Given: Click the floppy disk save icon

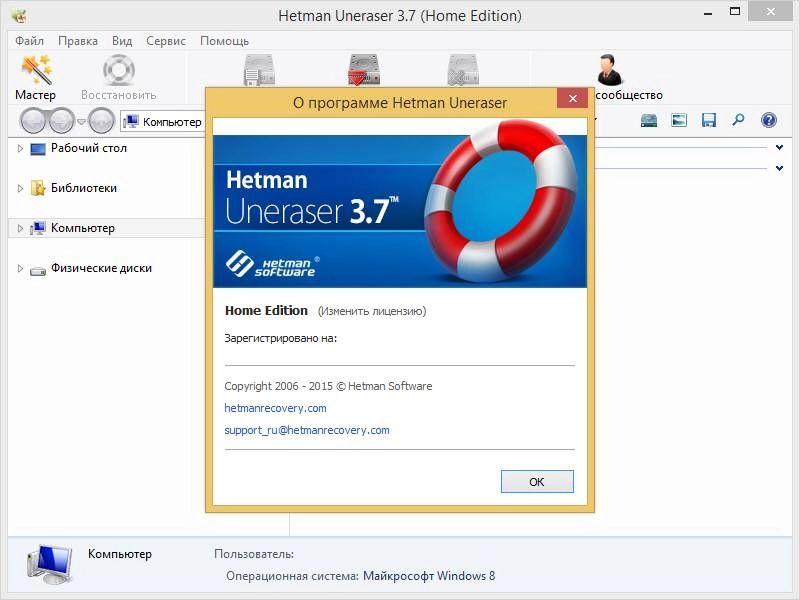Looking at the screenshot, I should point(709,120).
